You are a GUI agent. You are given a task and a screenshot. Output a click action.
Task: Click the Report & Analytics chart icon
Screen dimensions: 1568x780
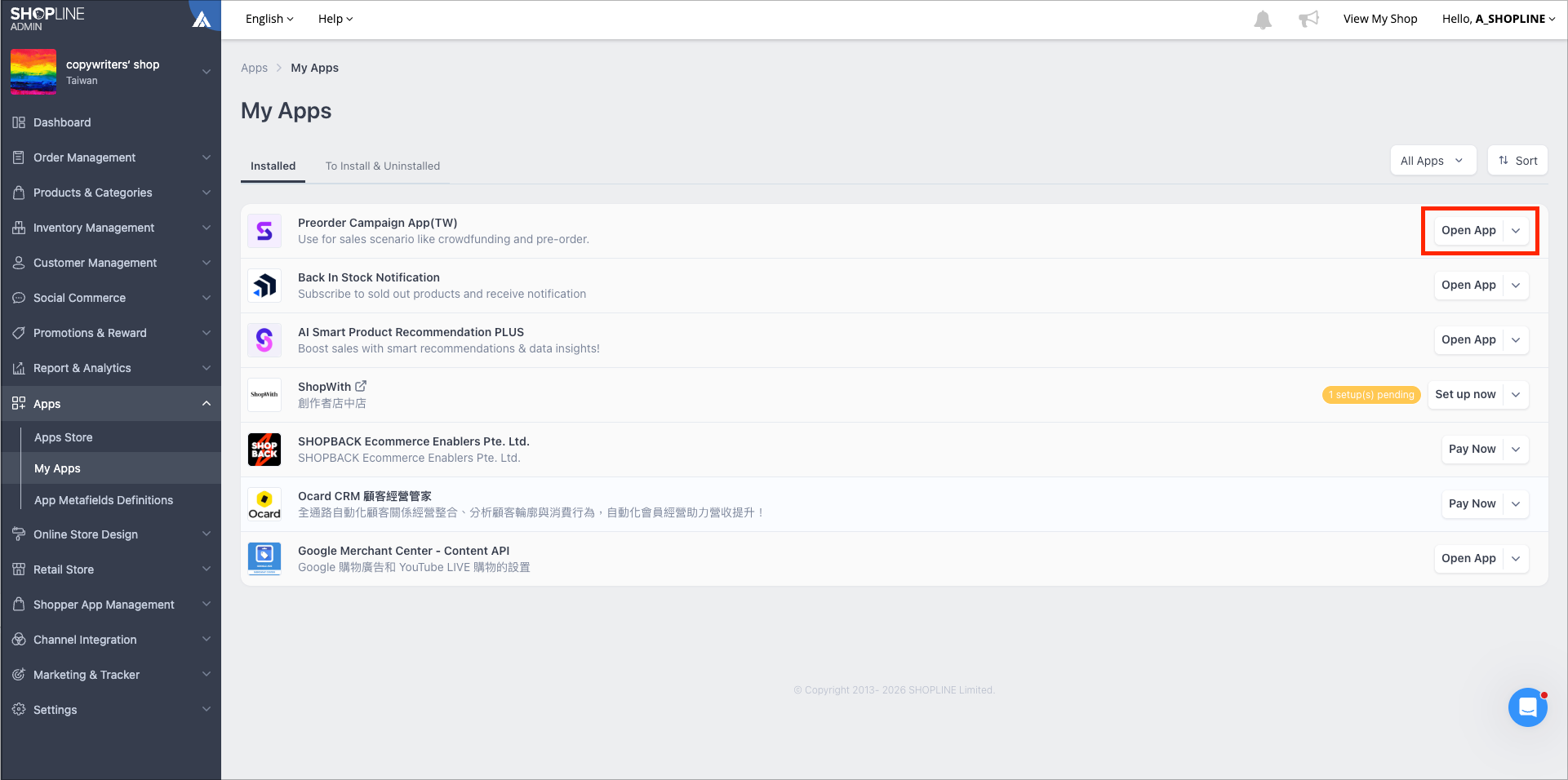click(x=19, y=368)
